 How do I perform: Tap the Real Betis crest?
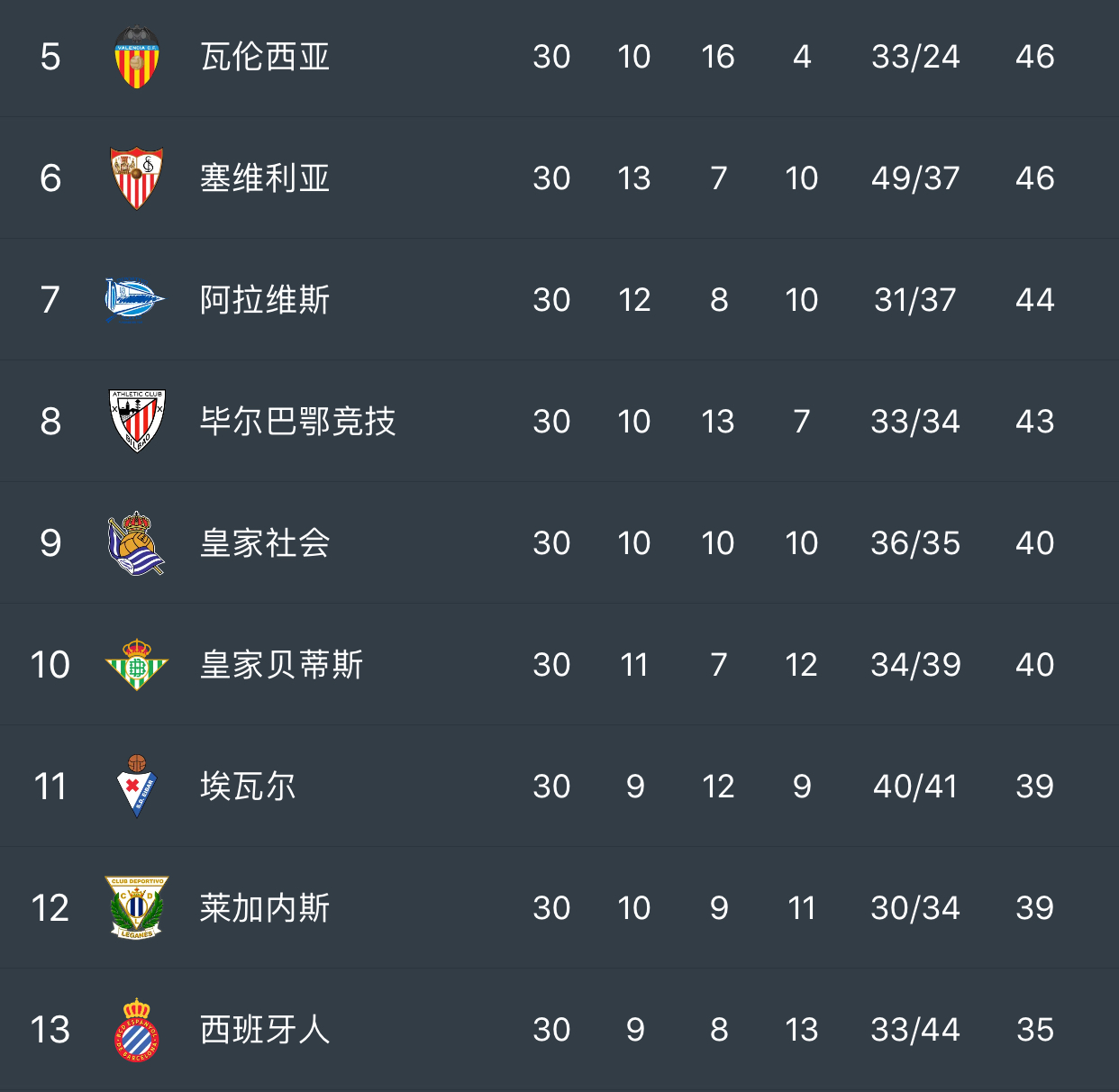click(137, 665)
